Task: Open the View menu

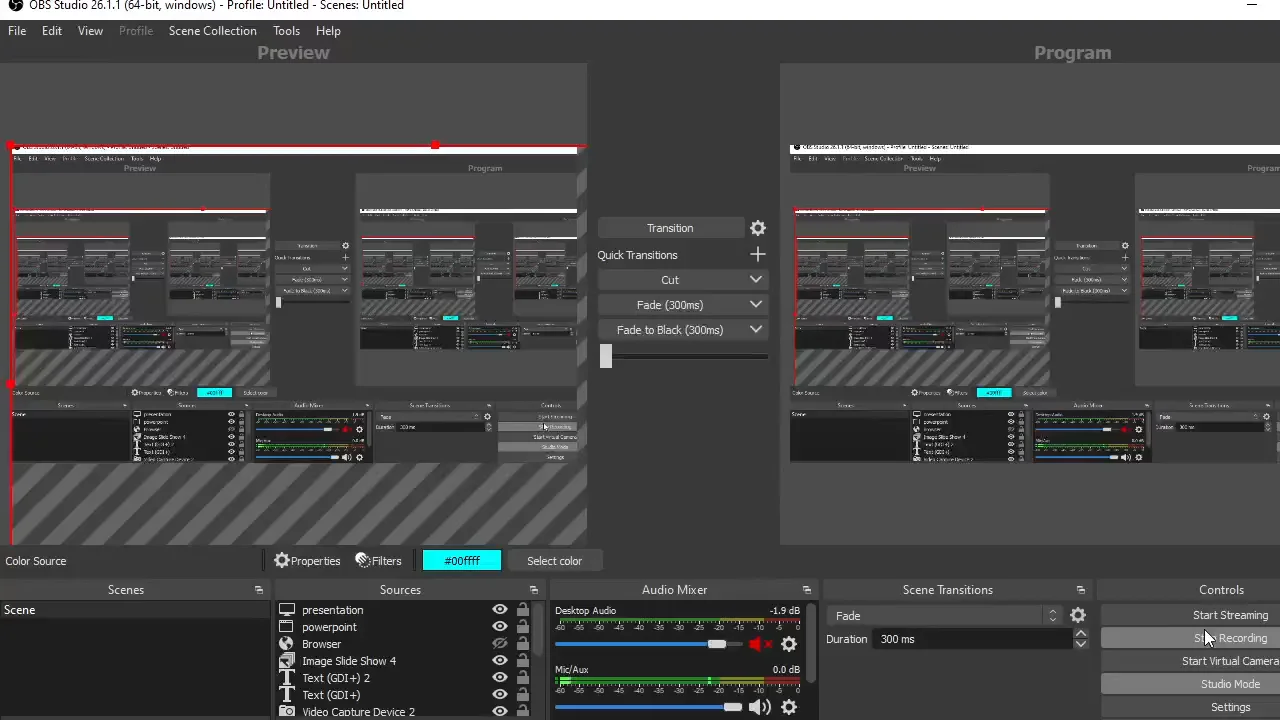Action: click(x=90, y=31)
